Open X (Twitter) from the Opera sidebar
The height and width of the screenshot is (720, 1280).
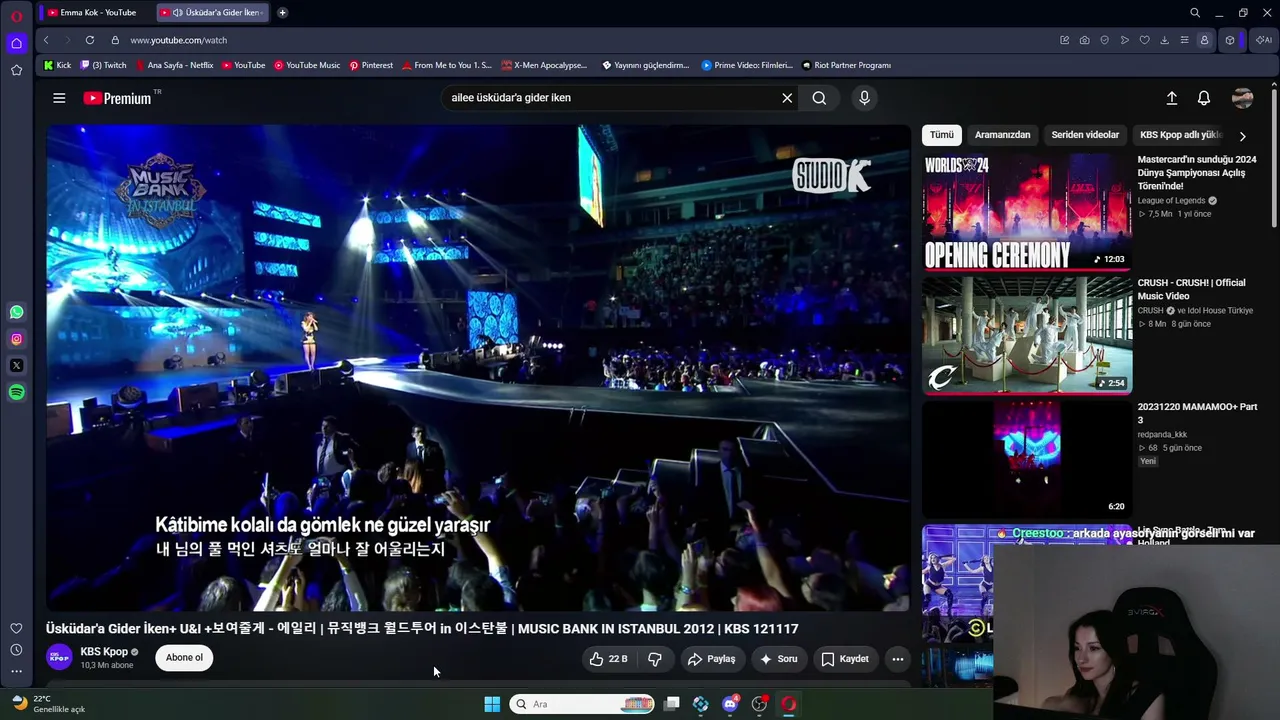[16, 366]
